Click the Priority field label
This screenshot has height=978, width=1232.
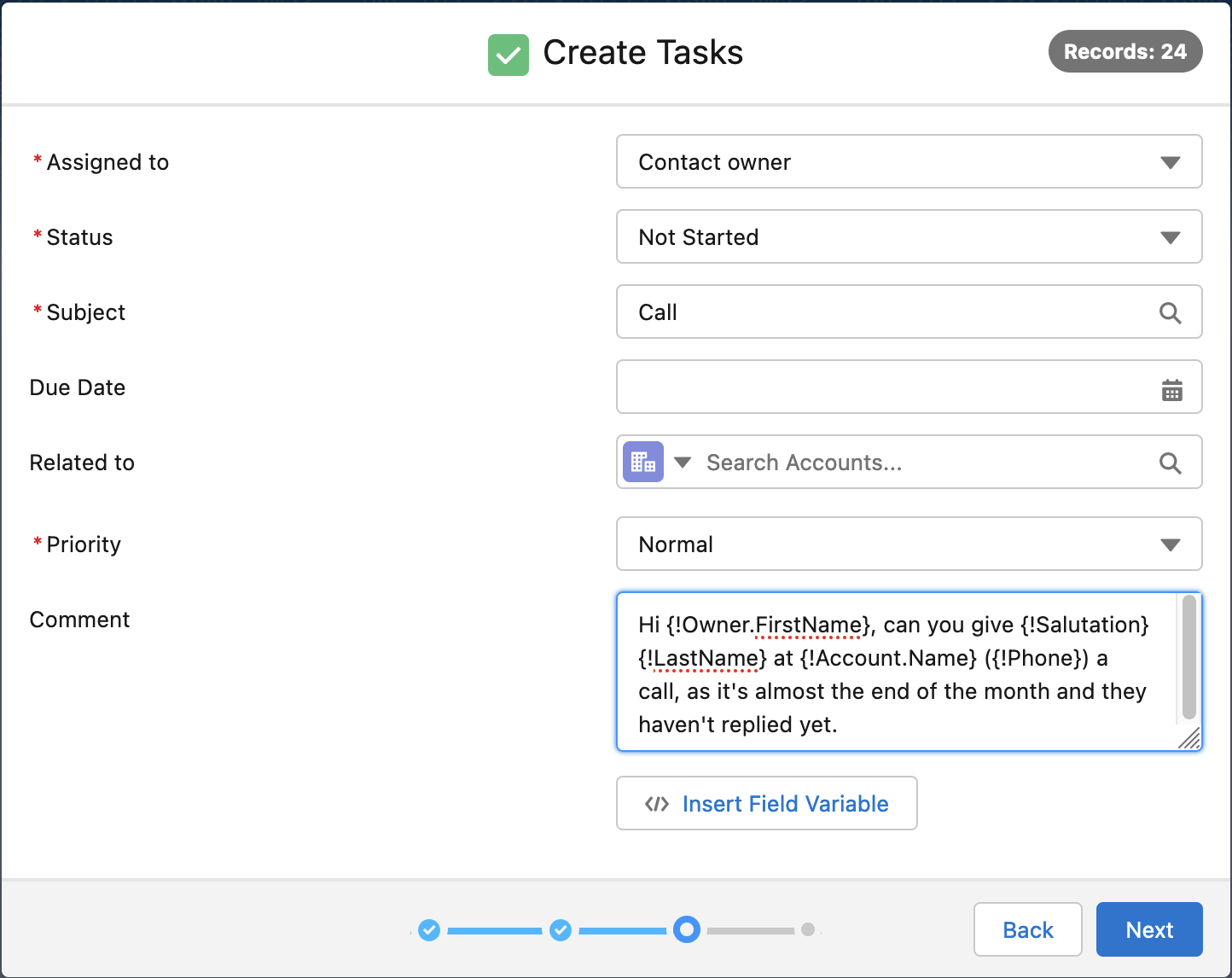pyautogui.click(x=84, y=544)
